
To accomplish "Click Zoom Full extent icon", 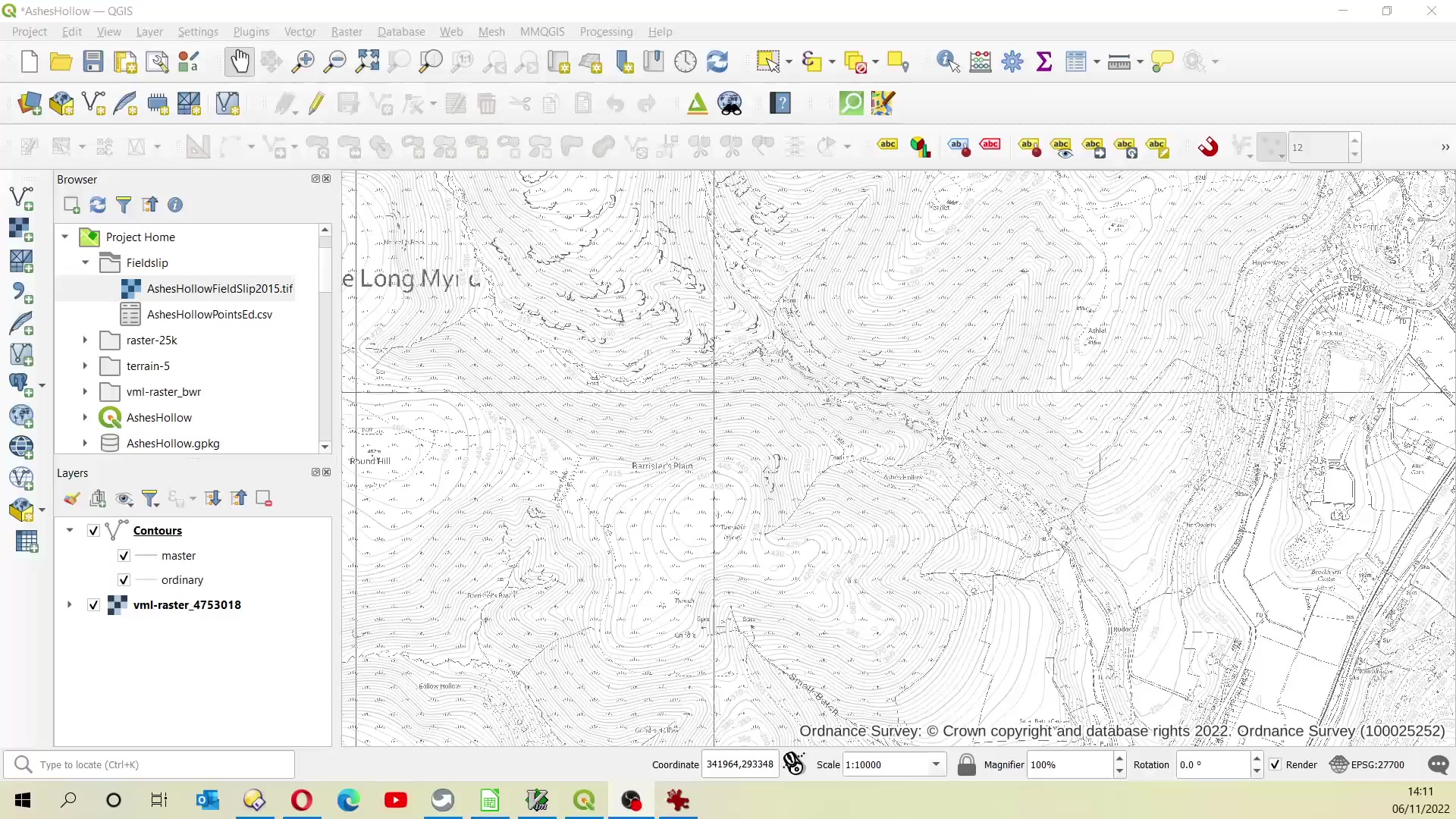I will tap(368, 61).
